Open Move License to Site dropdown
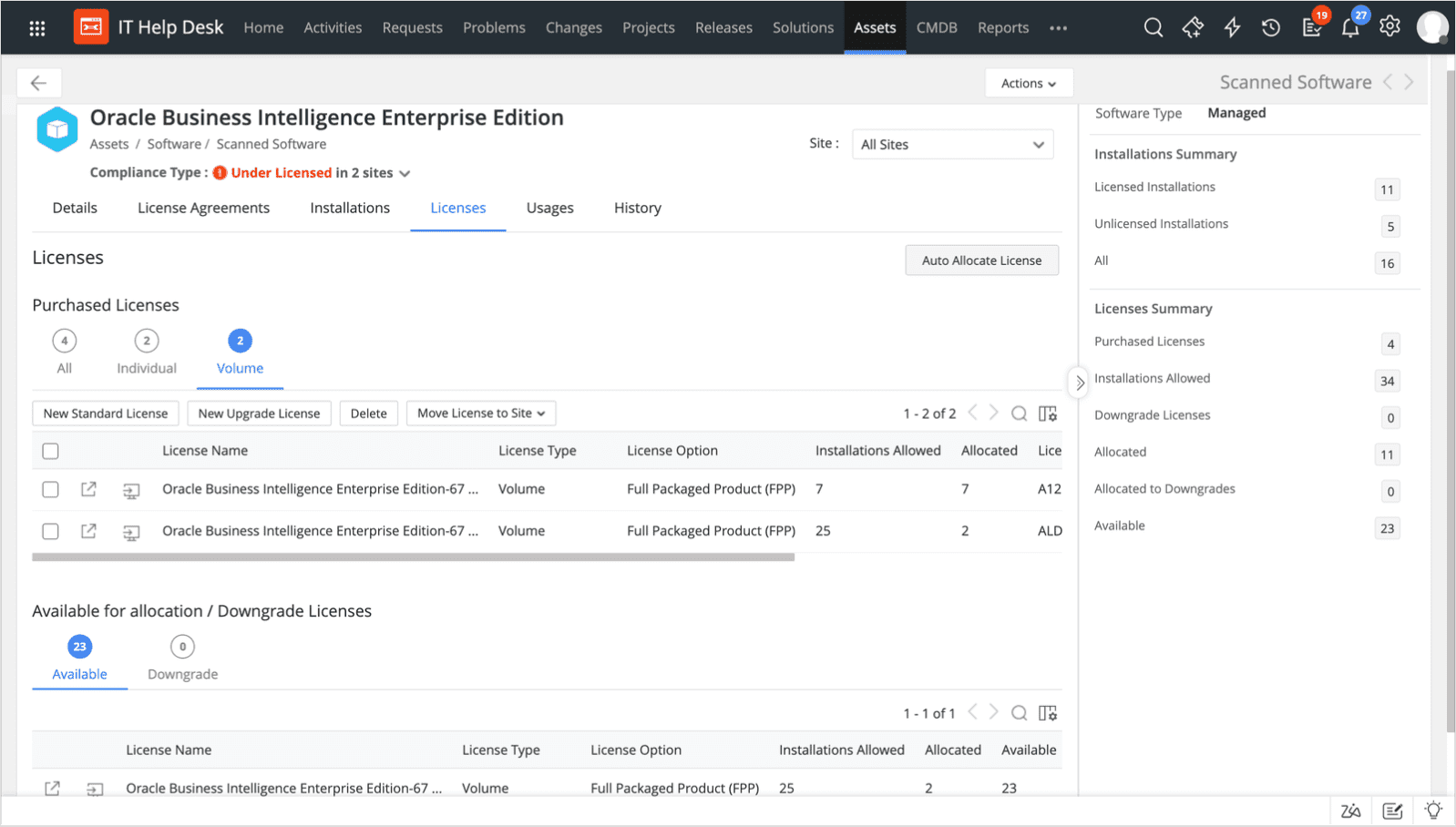 click(481, 413)
